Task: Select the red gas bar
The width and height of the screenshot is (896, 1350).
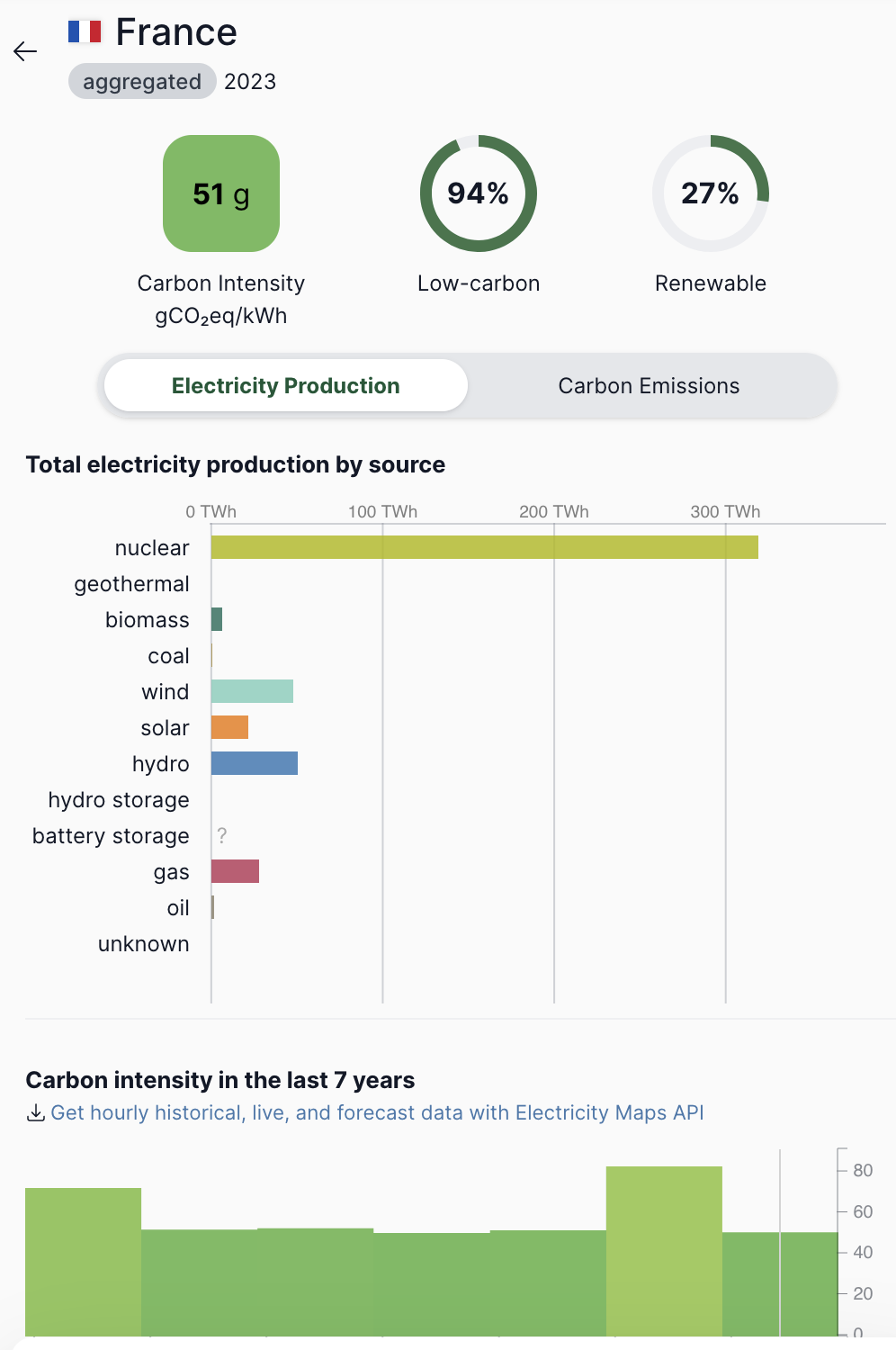Action: coord(235,871)
